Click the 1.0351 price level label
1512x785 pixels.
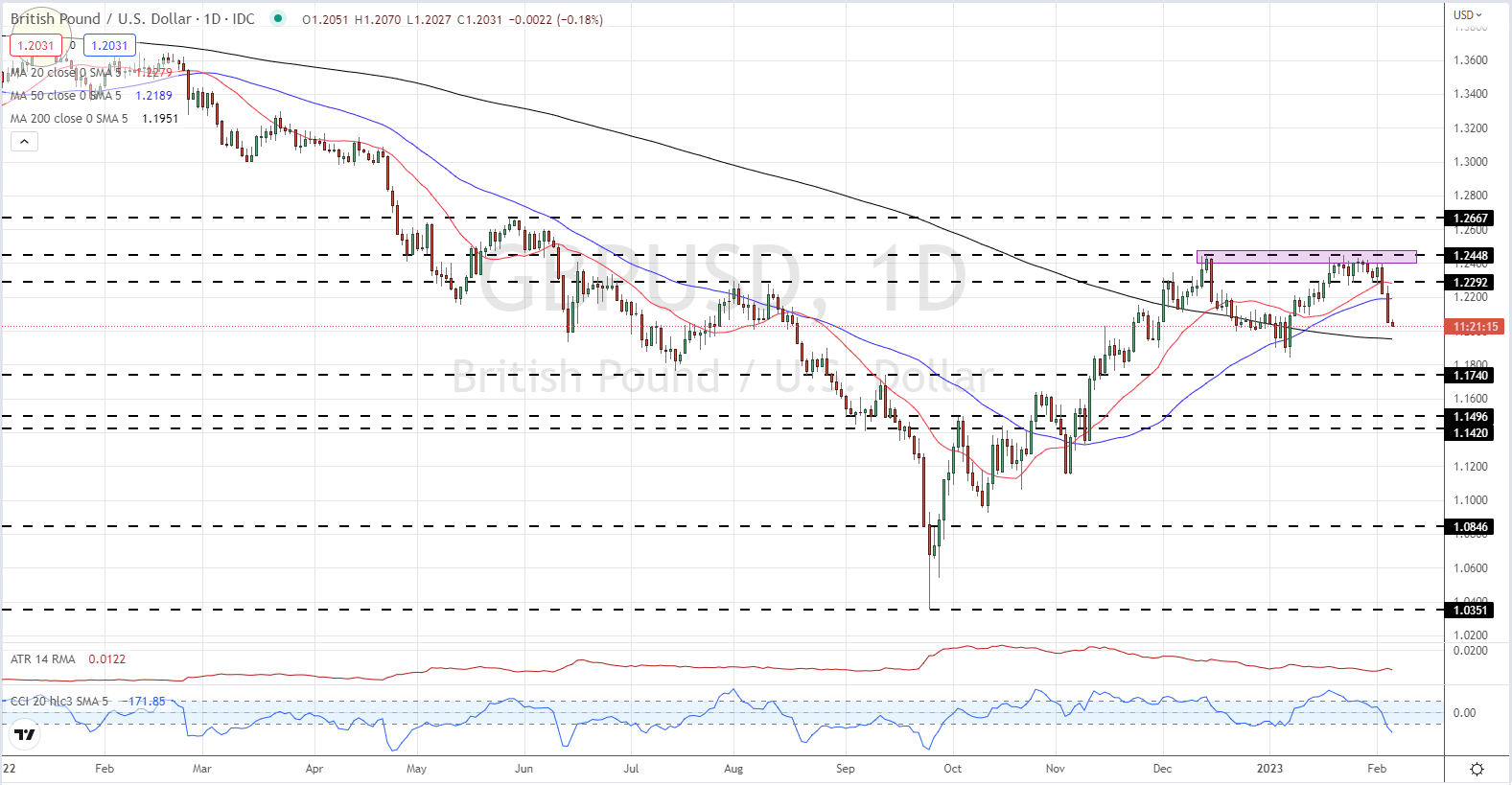tap(1471, 611)
